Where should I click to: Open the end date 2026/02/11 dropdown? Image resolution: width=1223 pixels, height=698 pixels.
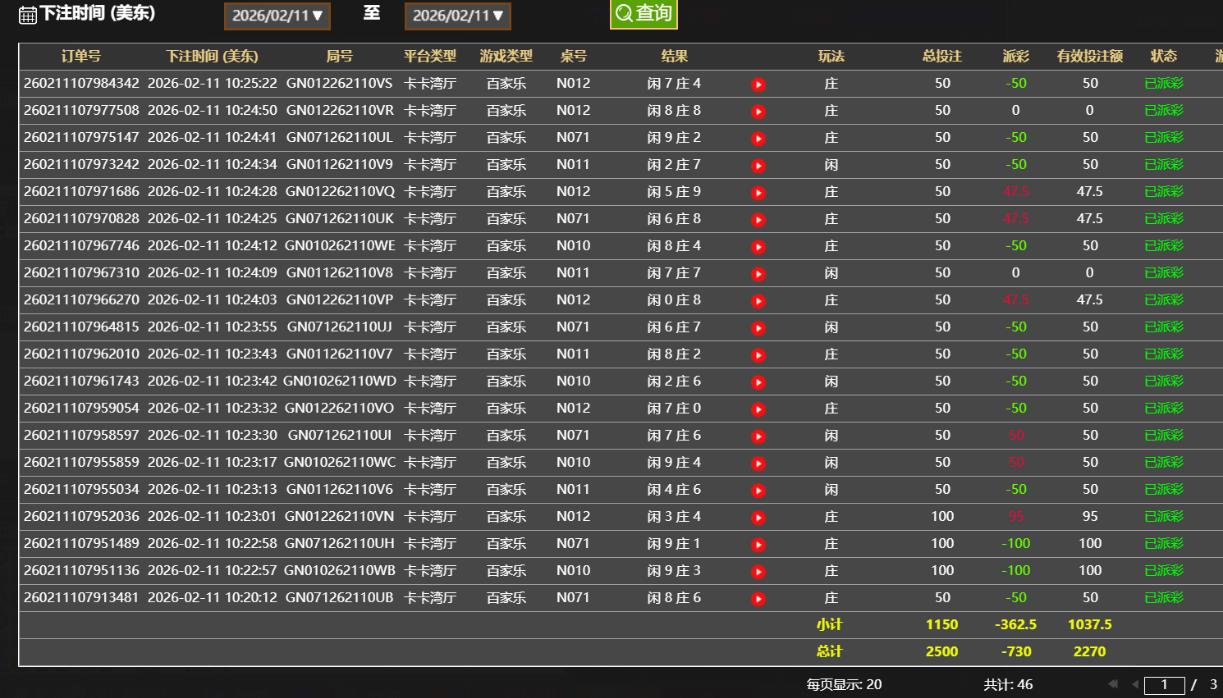click(458, 16)
